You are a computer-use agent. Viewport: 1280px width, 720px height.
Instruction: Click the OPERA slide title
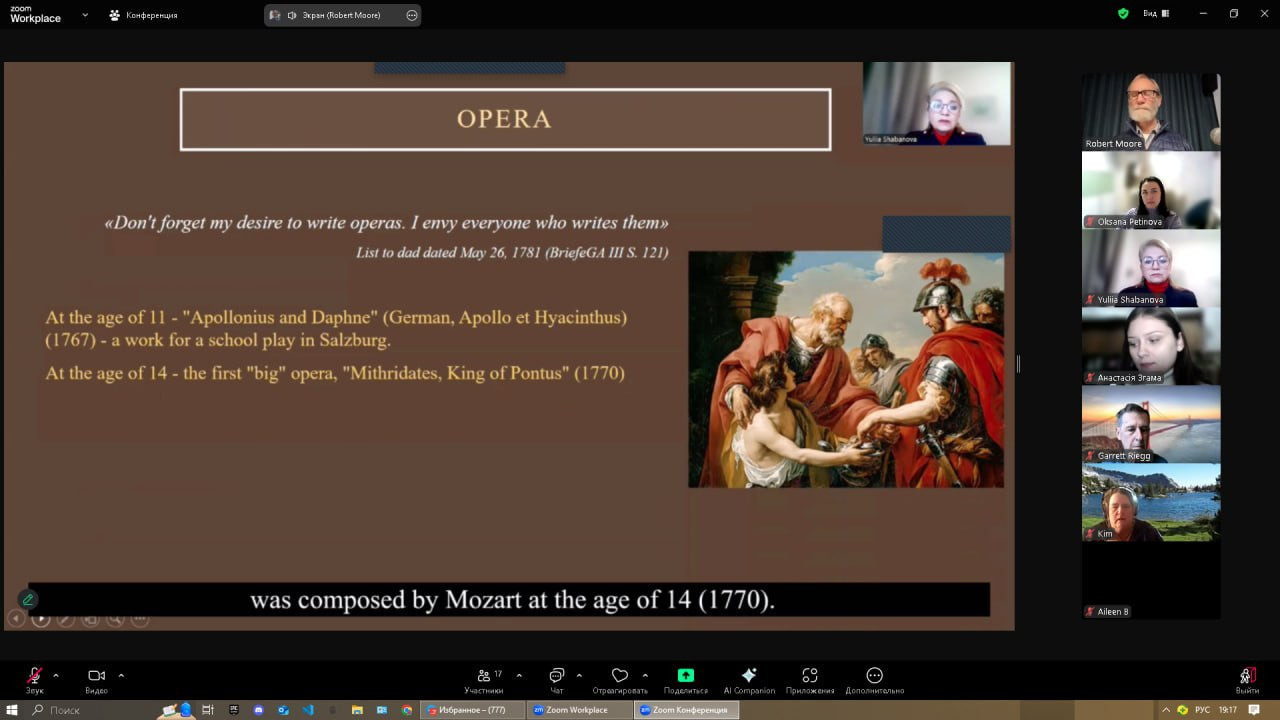(x=504, y=119)
